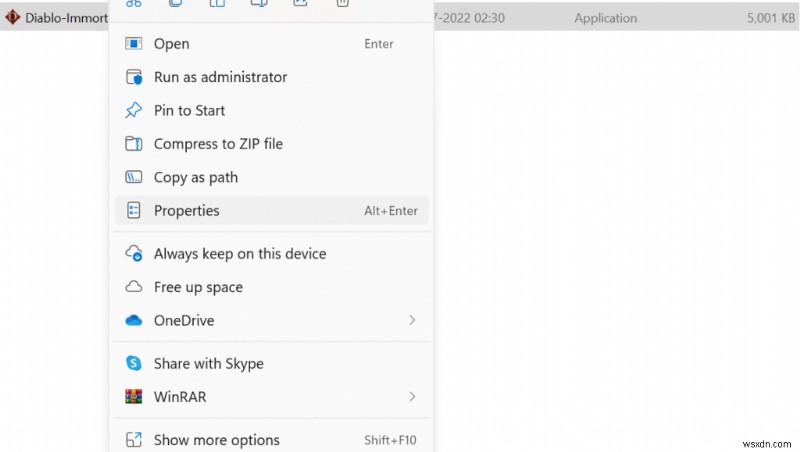Click the WinRAR books icon
This screenshot has height=452, width=800.
[133, 397]
